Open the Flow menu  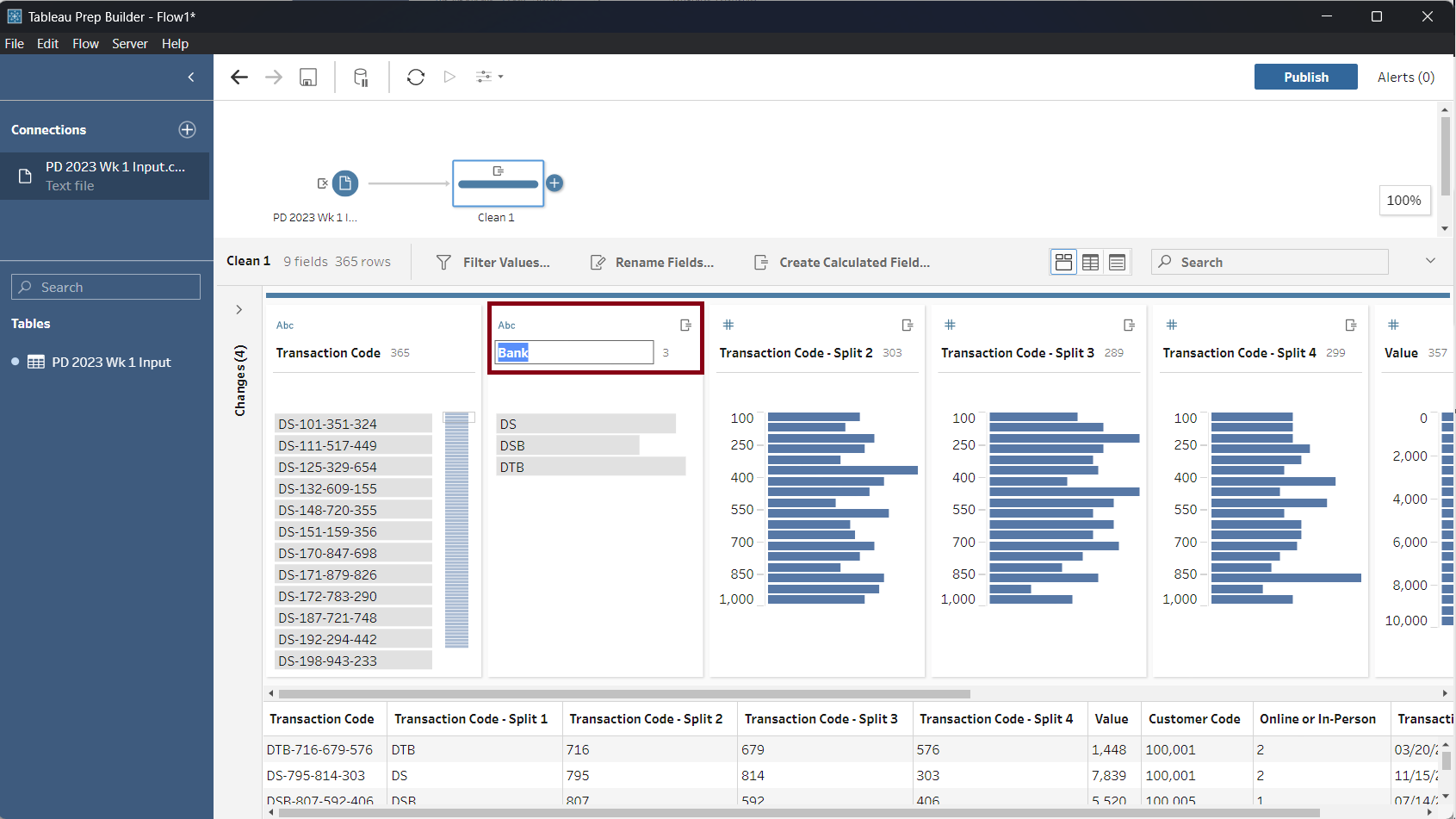pyautogui.click(x=85, y=44)
